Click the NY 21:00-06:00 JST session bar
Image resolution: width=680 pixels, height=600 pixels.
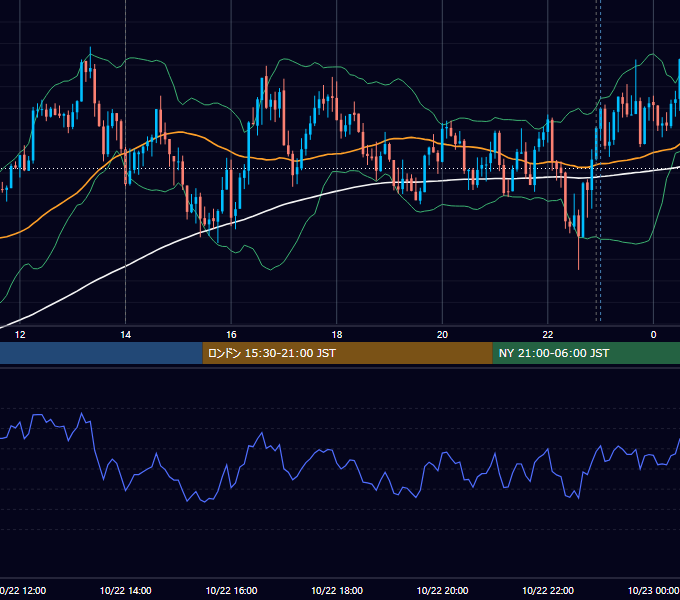586,353
